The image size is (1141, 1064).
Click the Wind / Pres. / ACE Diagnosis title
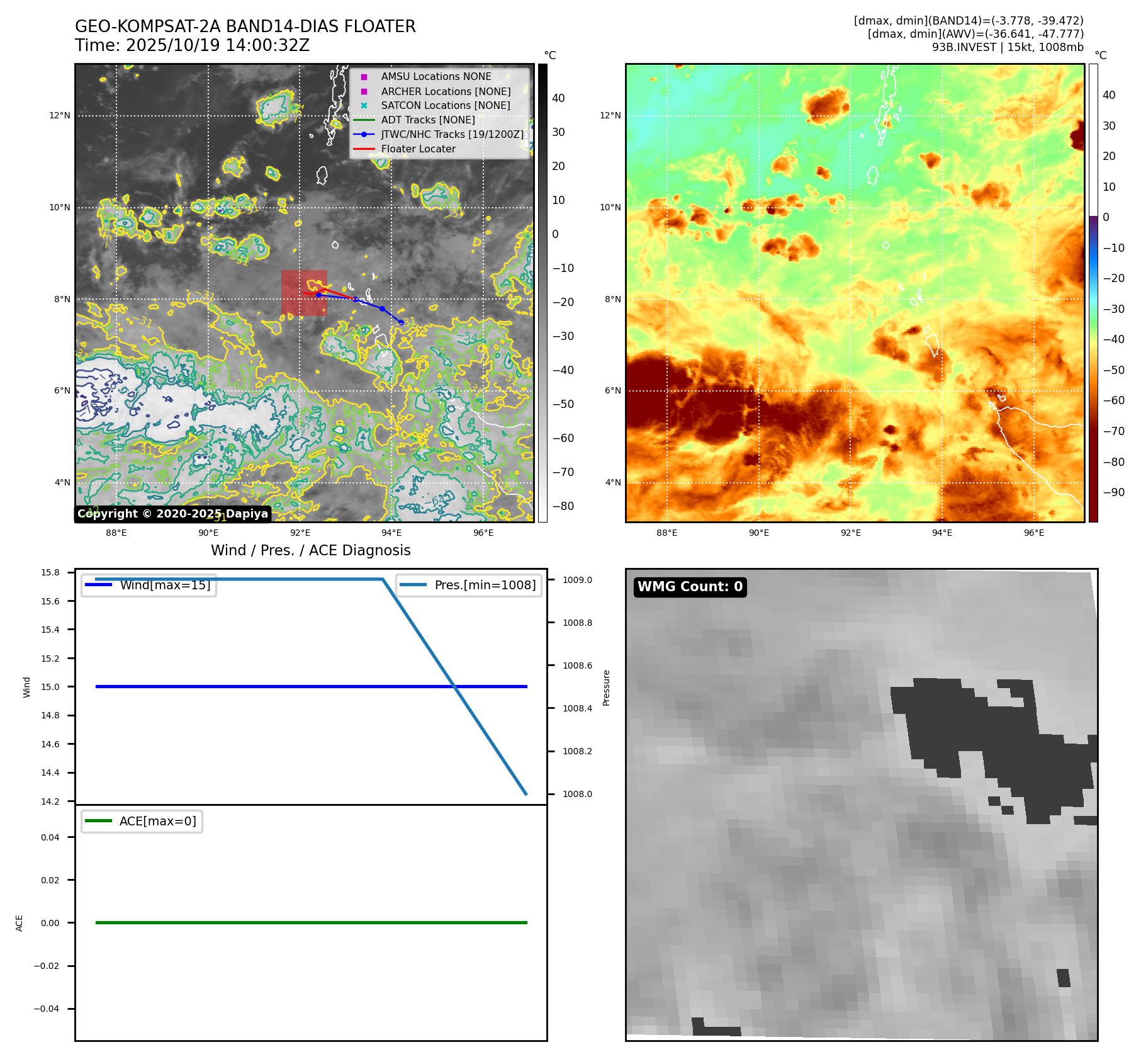point(310,550)
